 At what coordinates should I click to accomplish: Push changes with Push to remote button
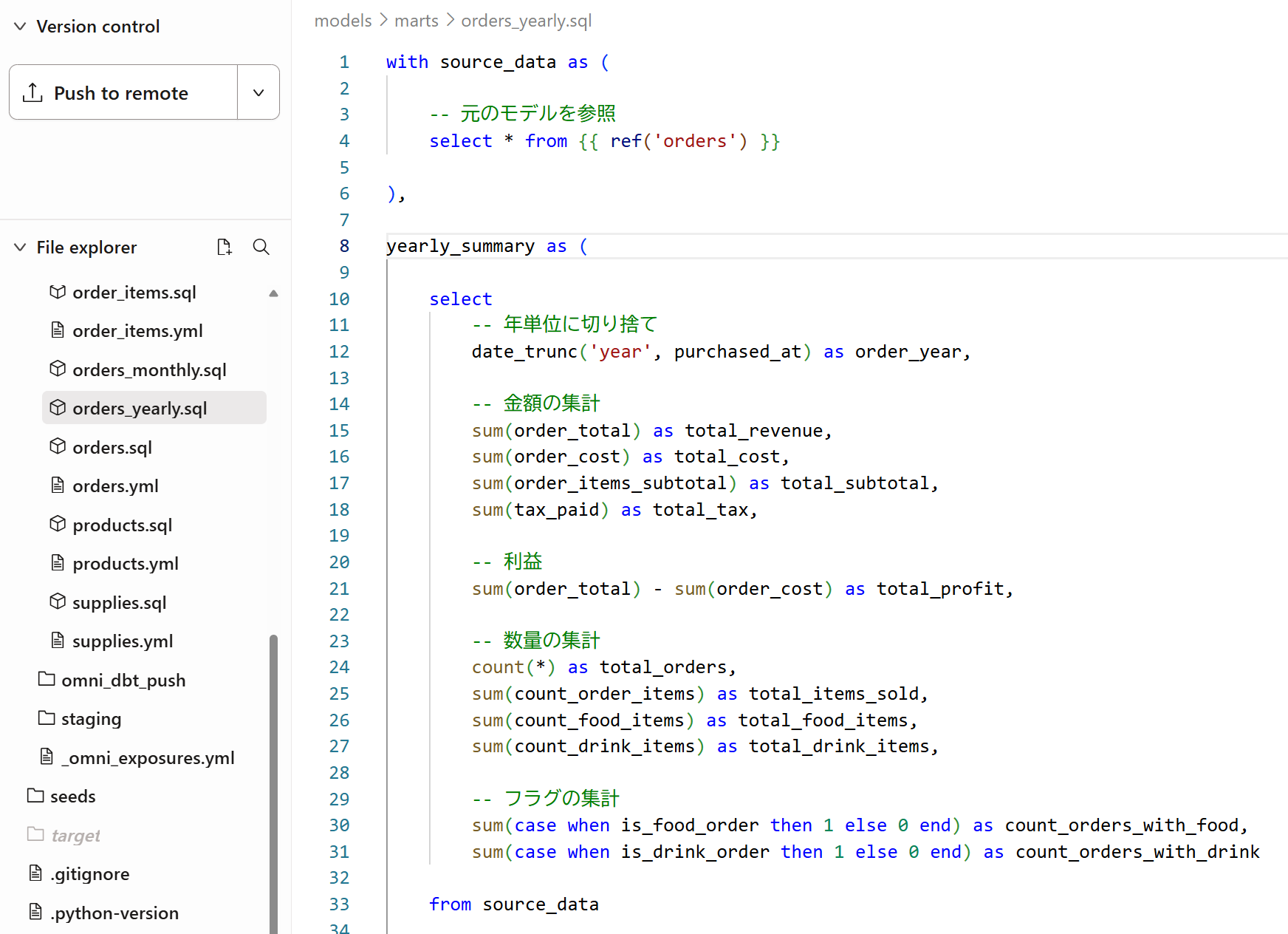click(x=123, y=93)
